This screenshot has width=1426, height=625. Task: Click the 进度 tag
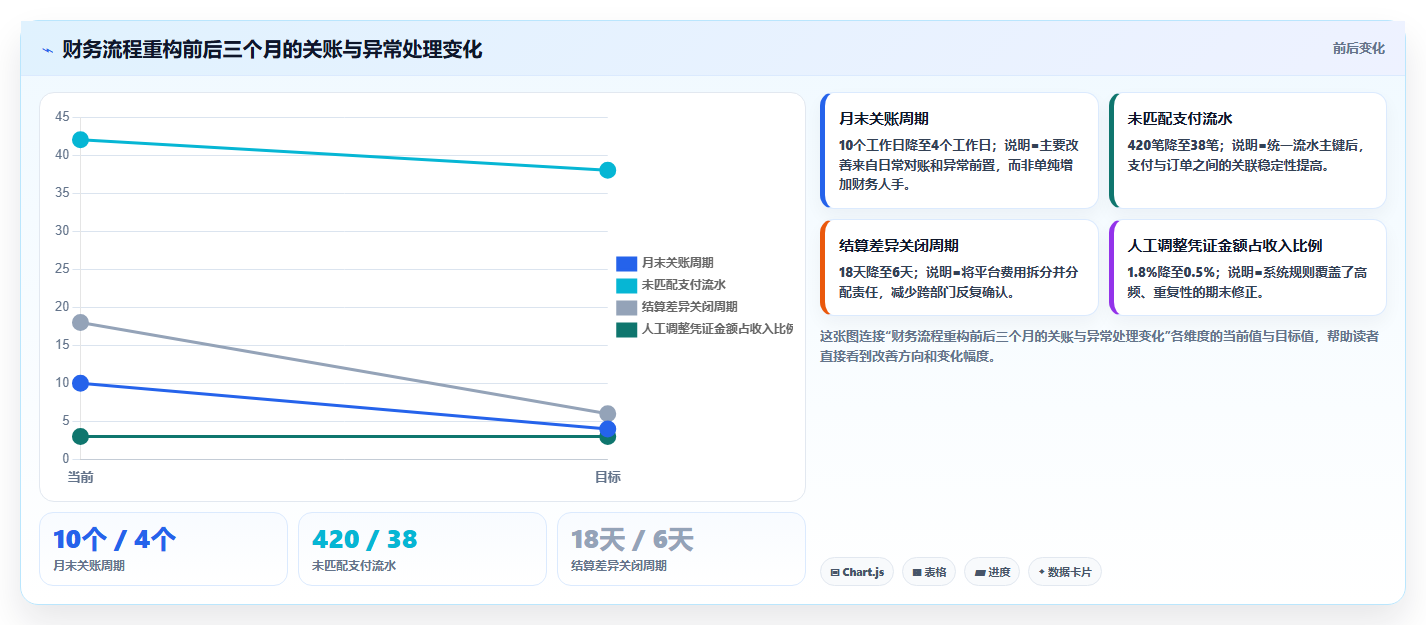[x=992, y=572]
